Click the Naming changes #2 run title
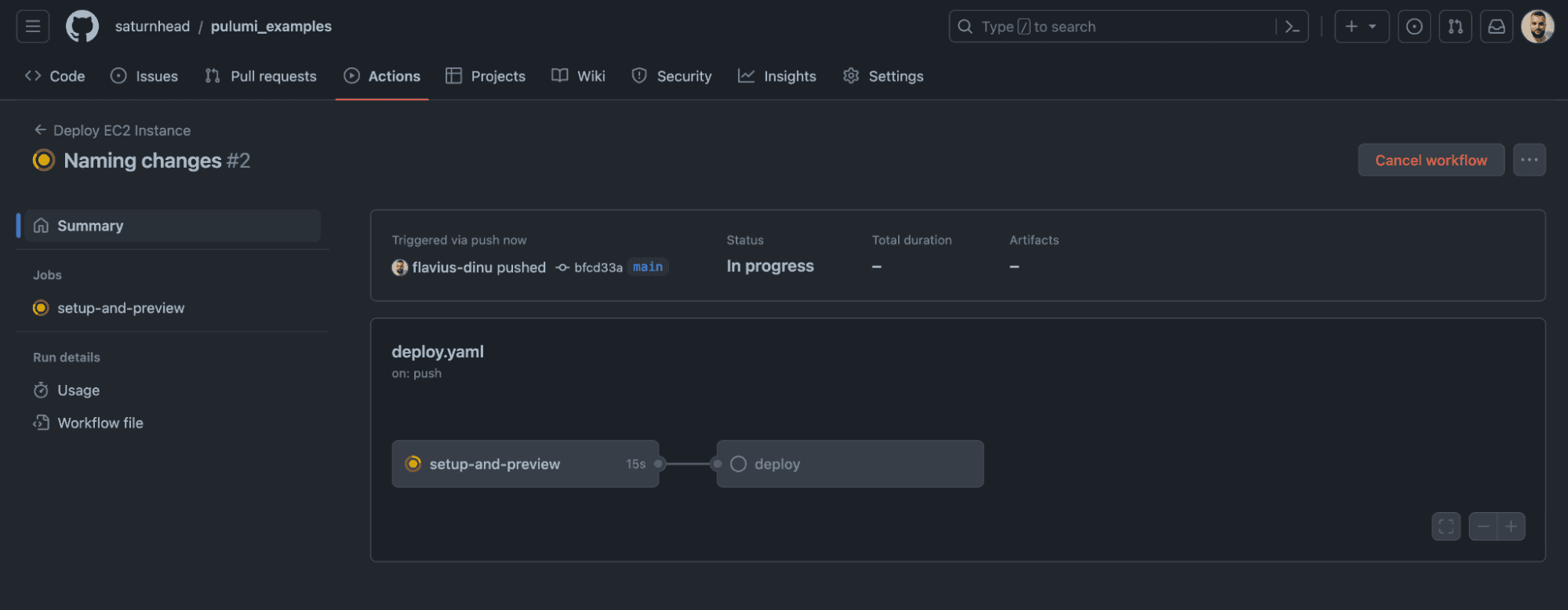Screen dimensions: 1568x610 tap(157, 161)
